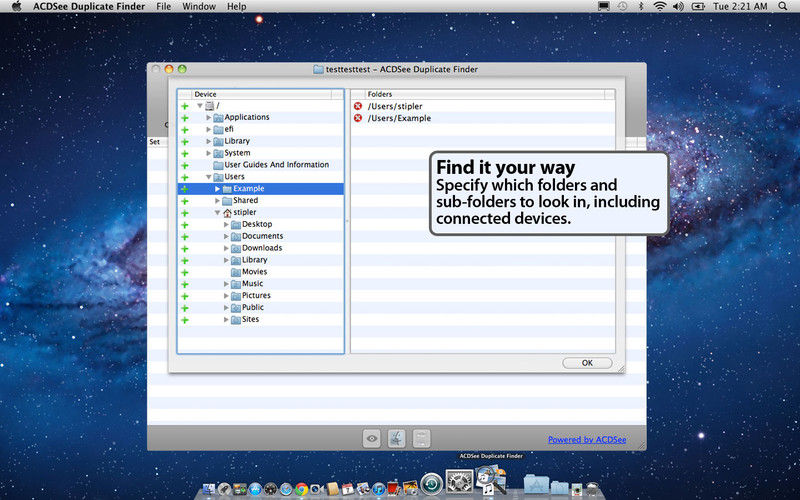Select the Music folder label

[x=253, y=284]
